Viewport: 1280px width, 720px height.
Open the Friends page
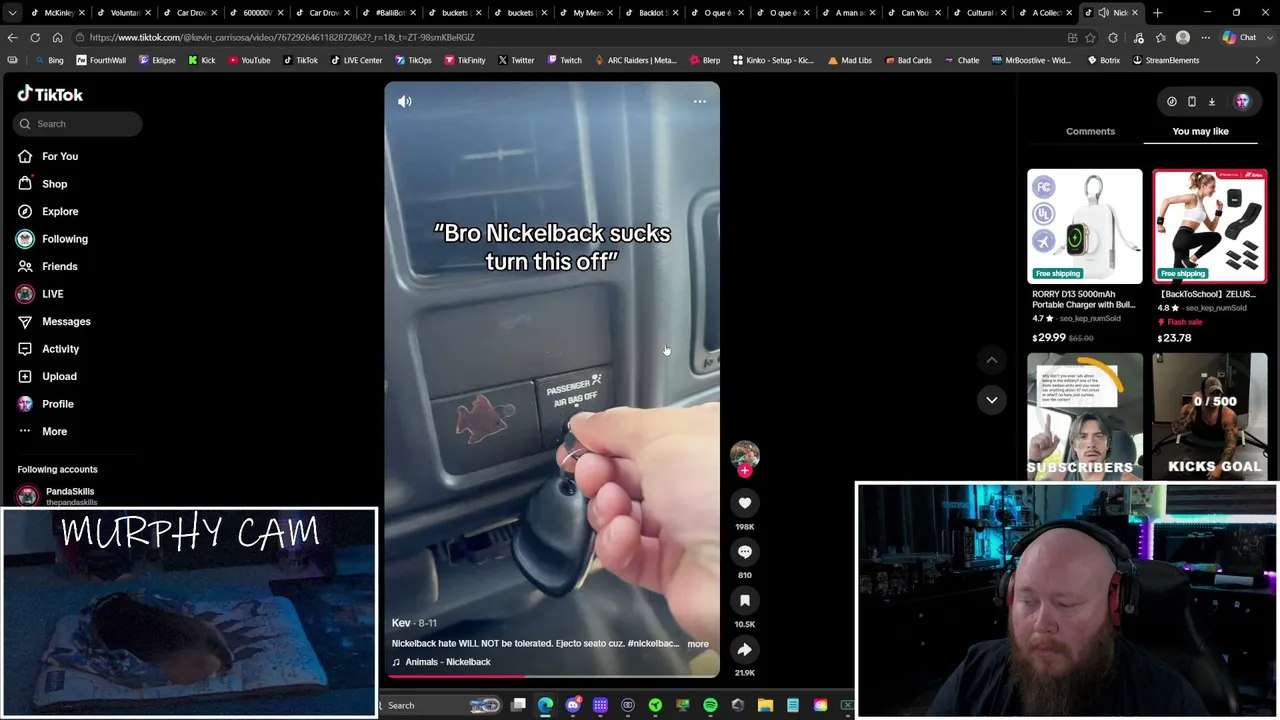pos(60,266)
